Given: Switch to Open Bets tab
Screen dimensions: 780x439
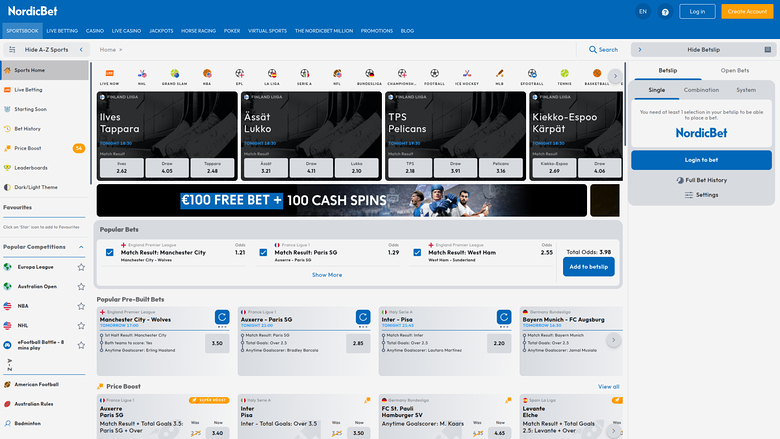Looking at the screenshot, I should pyautogui.click(x=735, y=71).
